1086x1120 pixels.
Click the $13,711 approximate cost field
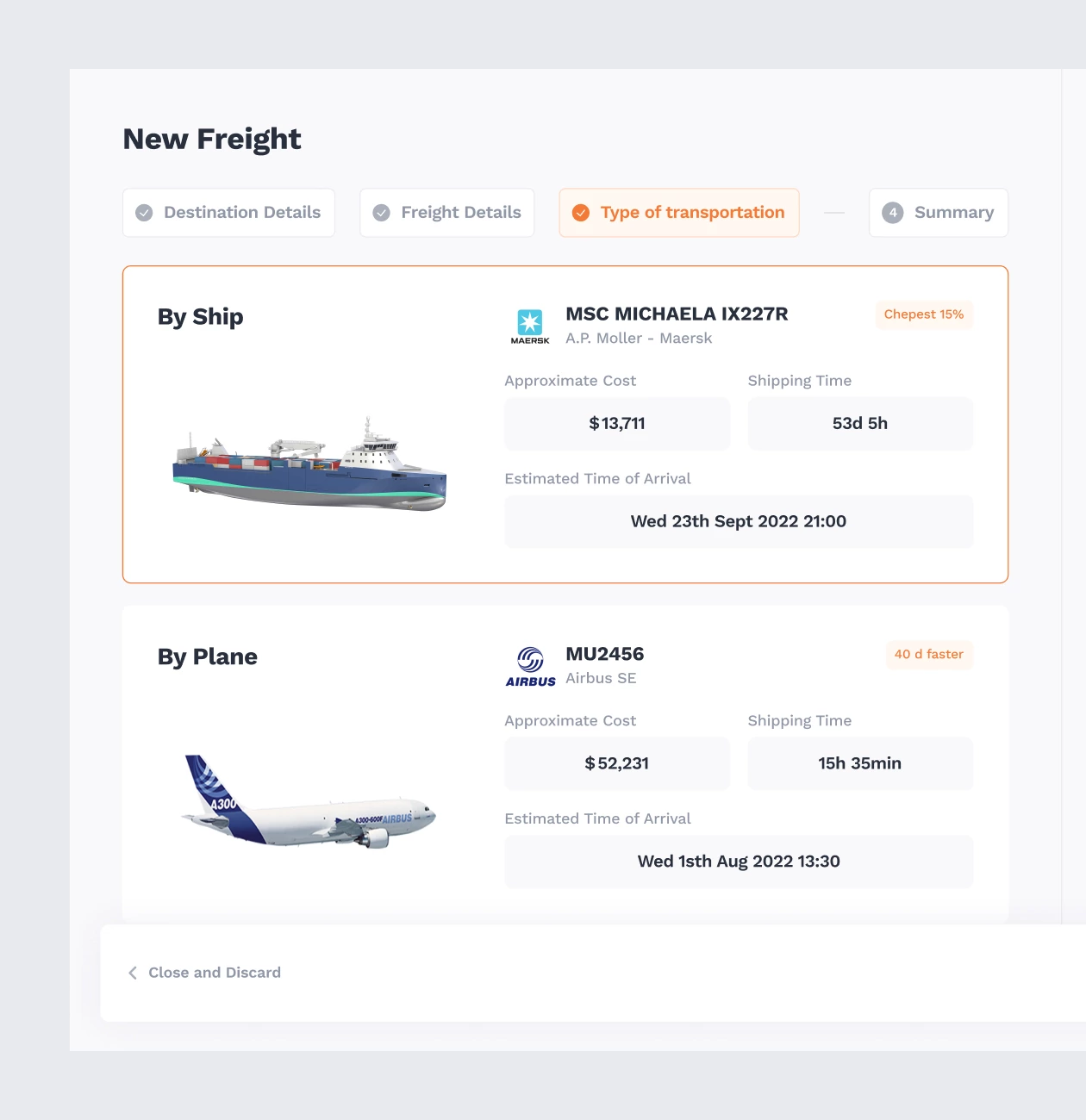(x=617, y=424)
